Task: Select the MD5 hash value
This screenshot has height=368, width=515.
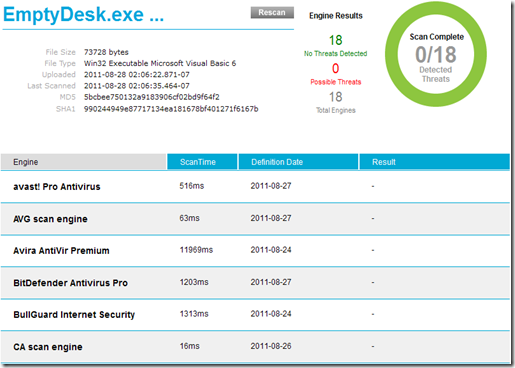Action: (152, 97)
